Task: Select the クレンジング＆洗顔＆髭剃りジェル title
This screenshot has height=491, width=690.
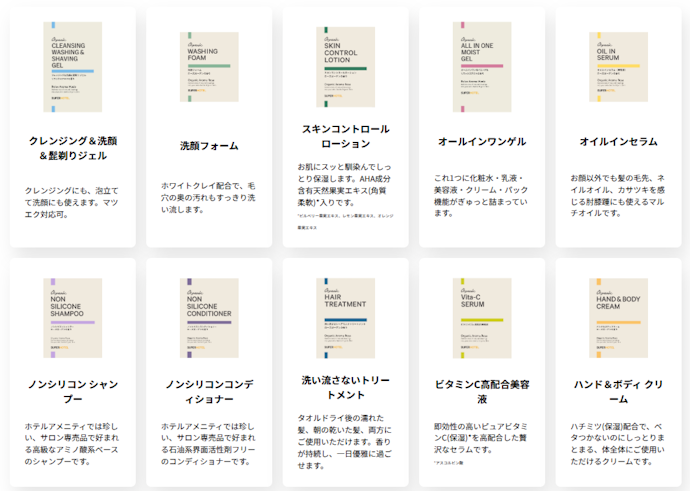Action: tap(73, 148)
